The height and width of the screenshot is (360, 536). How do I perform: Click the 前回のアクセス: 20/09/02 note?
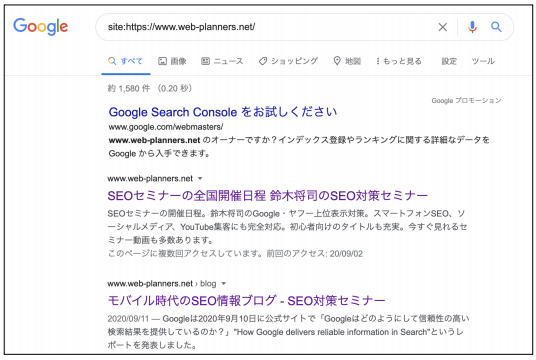click(x=314, y=254)
